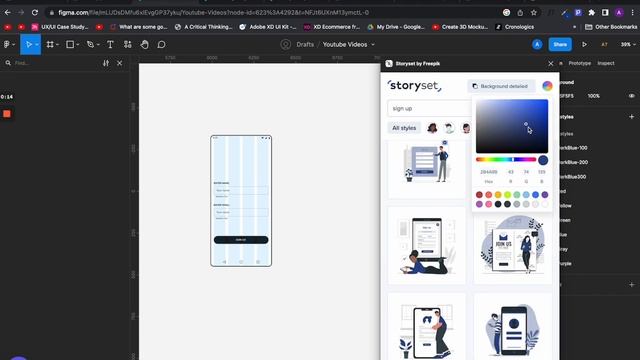Select the Pen tool
The height and width of the screenshot is (360, 640).
(x=91, y=44)
